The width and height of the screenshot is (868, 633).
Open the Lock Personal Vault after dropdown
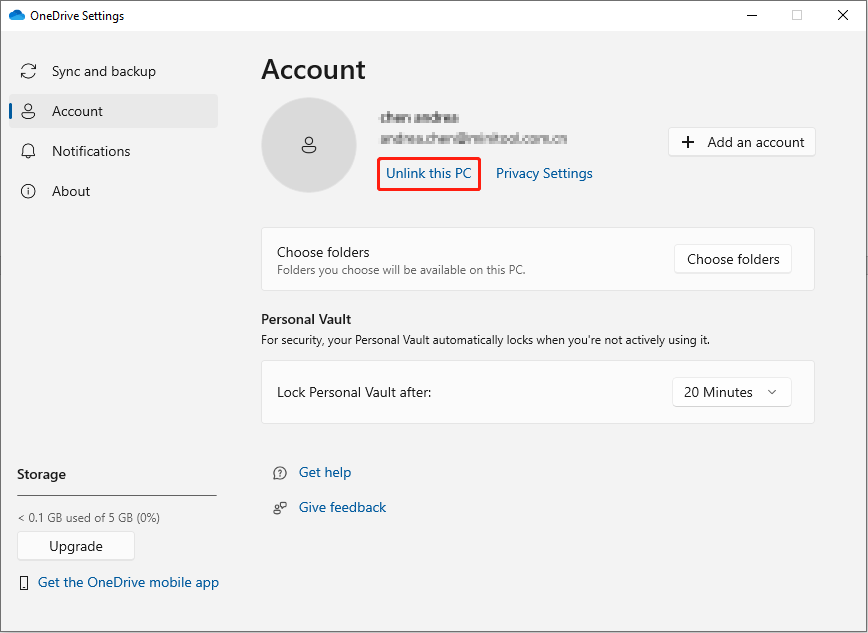click(x=731, y=393)
